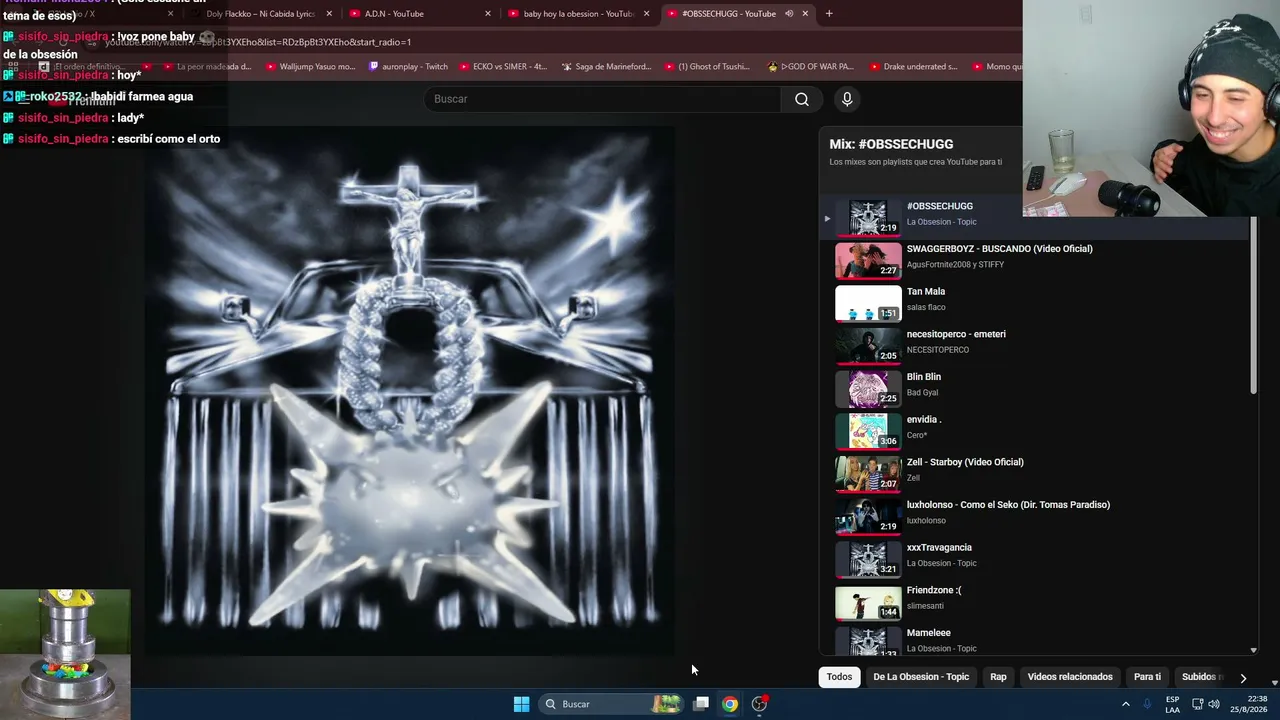Play Mameleee from the mix list
This screenshot has height=720, width=1280.
click(x=1035, y=640)
